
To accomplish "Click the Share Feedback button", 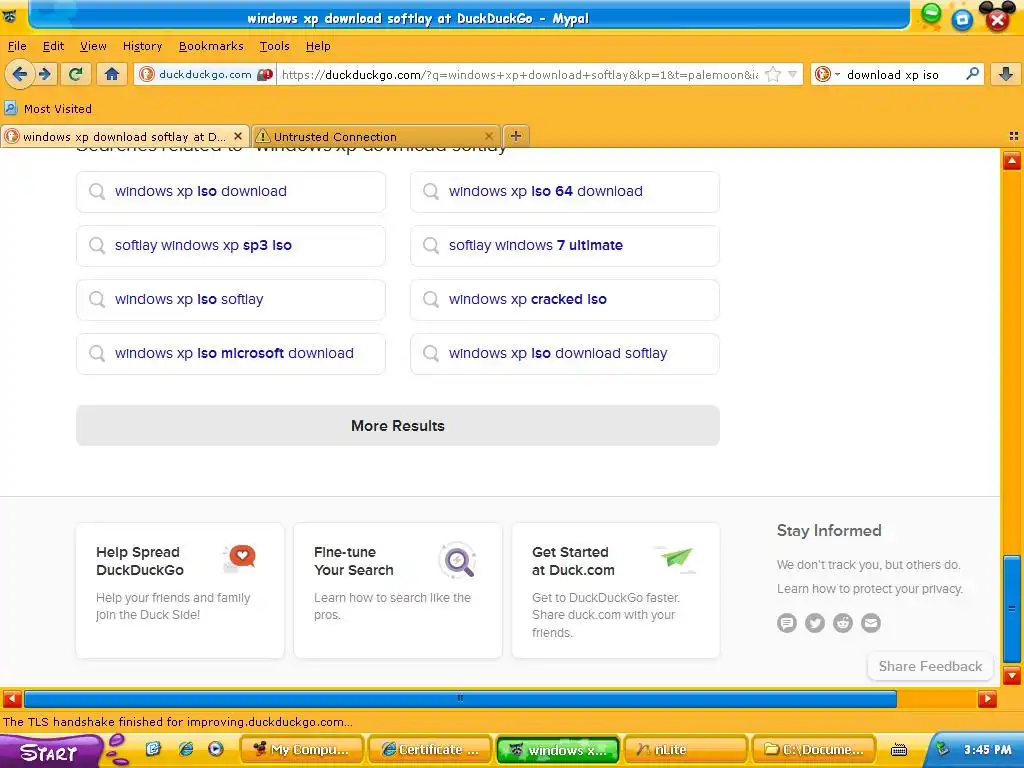I will (930, 666).
